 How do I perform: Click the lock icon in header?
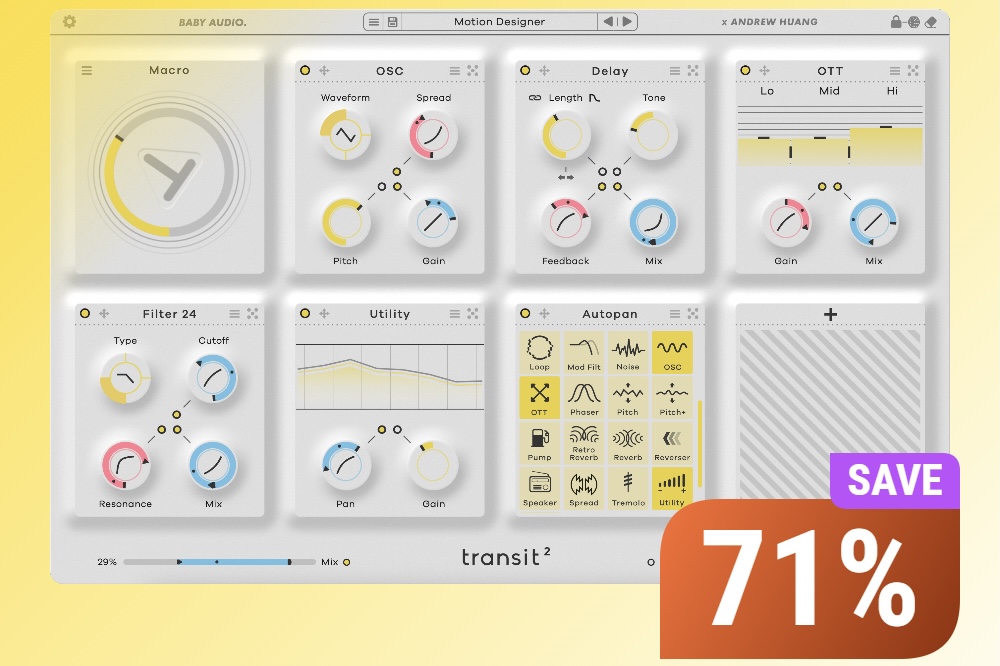coord(896,22)
